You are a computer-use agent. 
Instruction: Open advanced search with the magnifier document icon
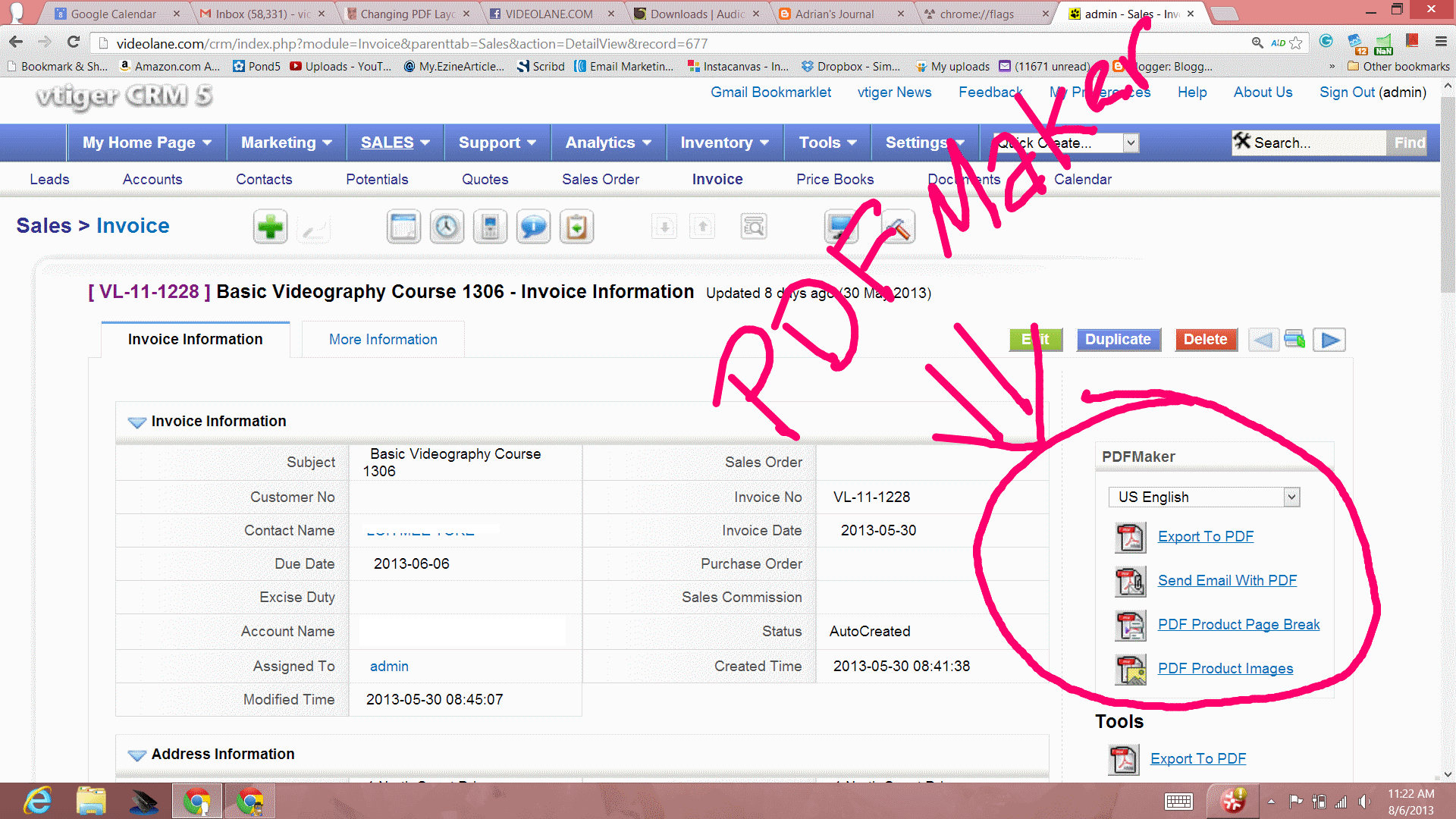coord(753,225)
